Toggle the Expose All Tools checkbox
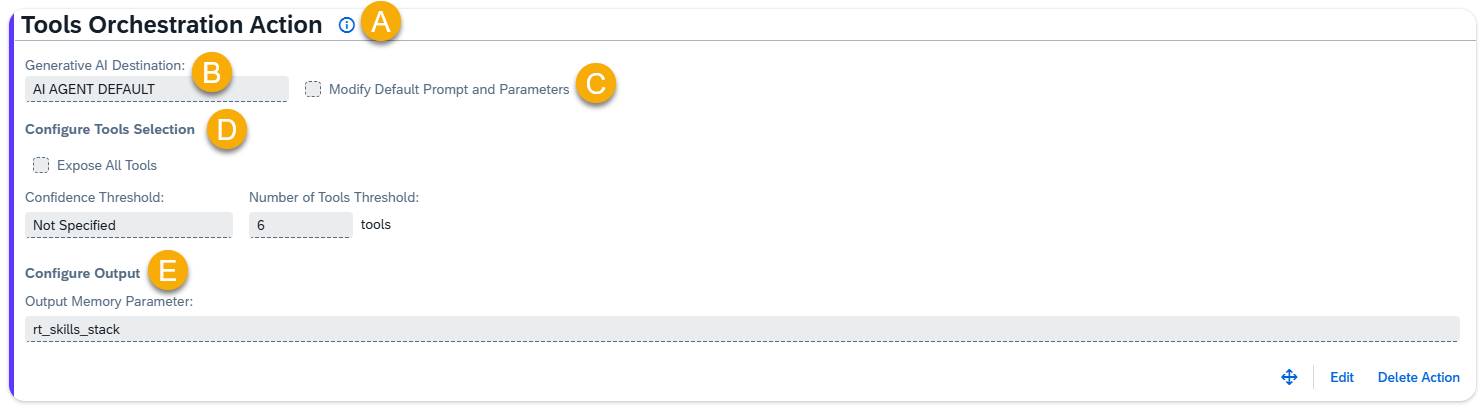 point(41,165)
